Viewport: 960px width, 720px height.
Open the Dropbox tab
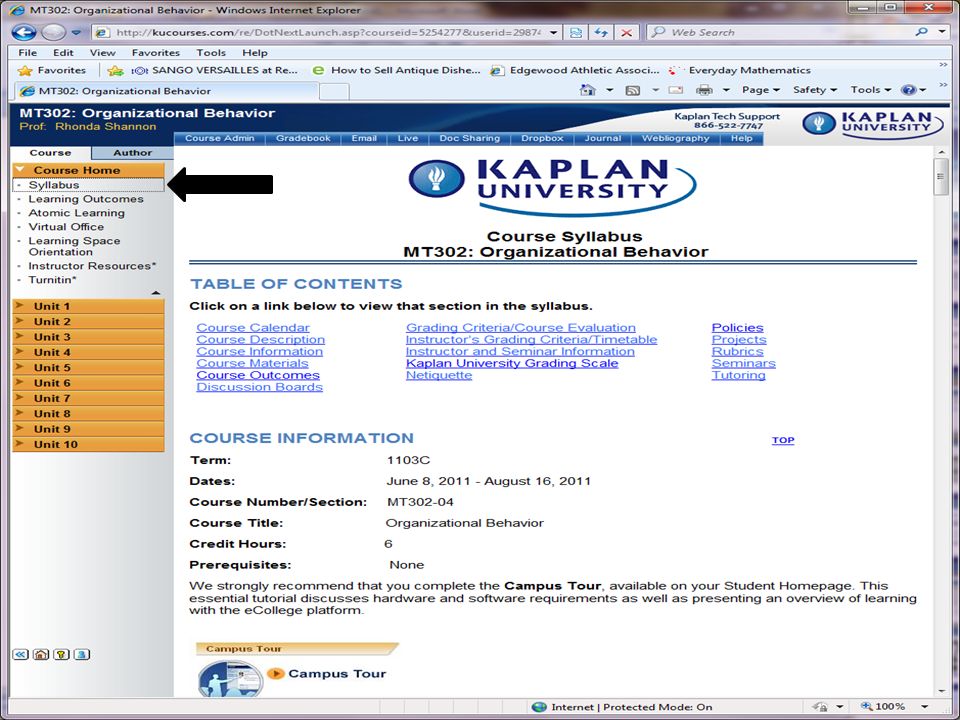542,138
